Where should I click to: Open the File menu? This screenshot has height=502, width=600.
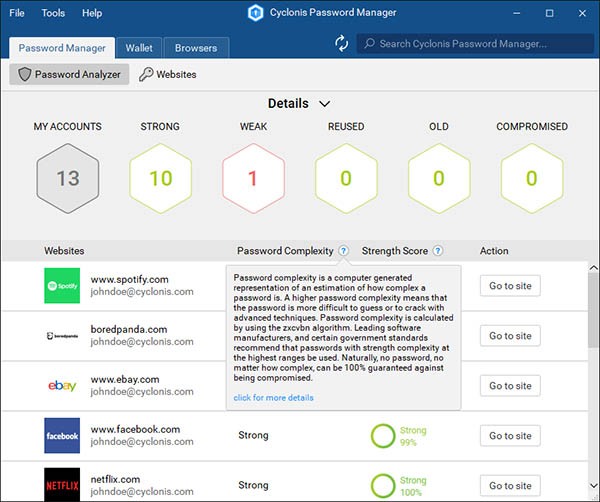(x=17, y=13)
